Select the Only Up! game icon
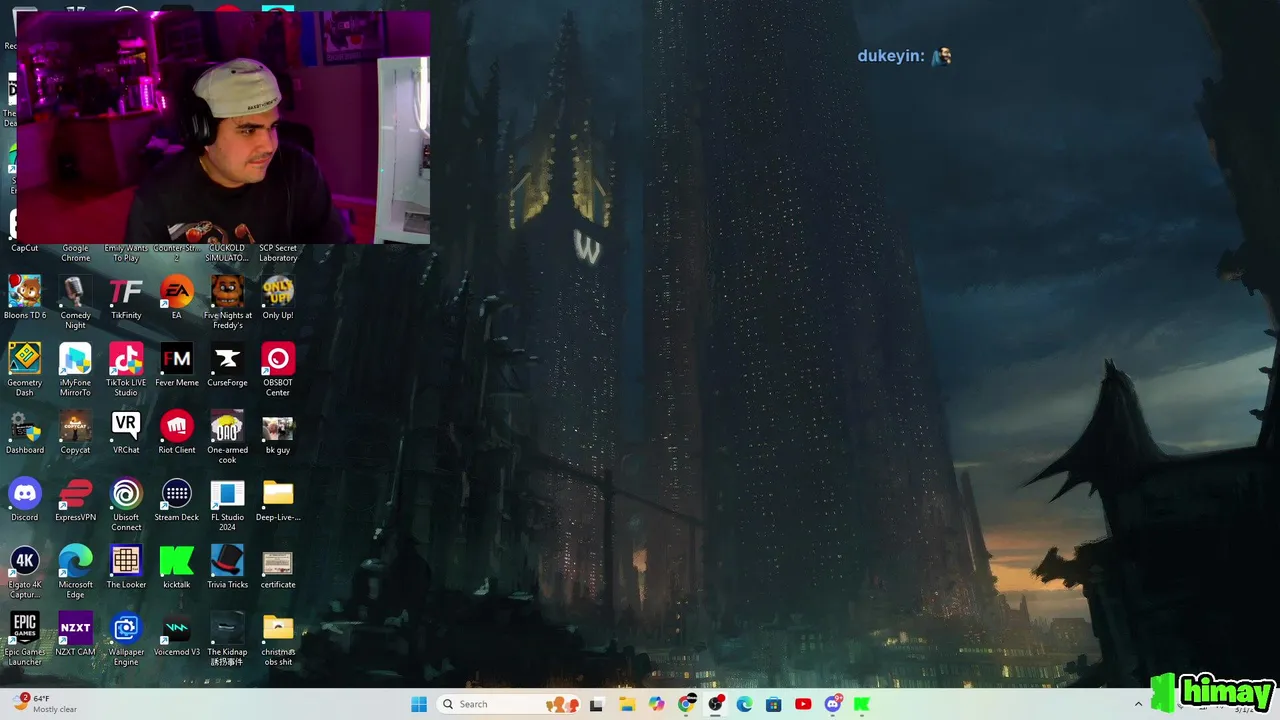This screenshot has height=720, width=1280. [278, 298]
